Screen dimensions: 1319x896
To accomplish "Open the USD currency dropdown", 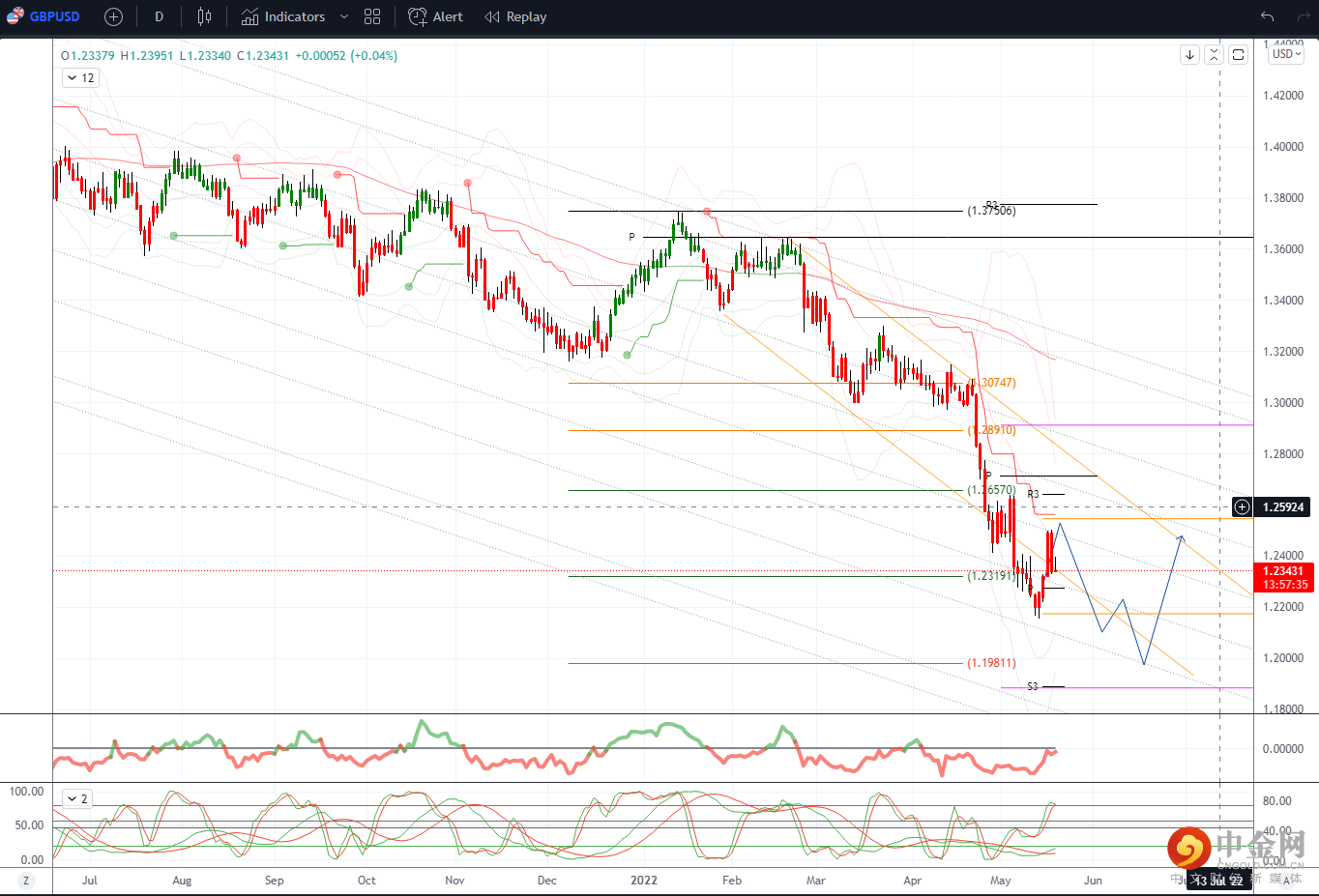I will [x=1286, y=54].
